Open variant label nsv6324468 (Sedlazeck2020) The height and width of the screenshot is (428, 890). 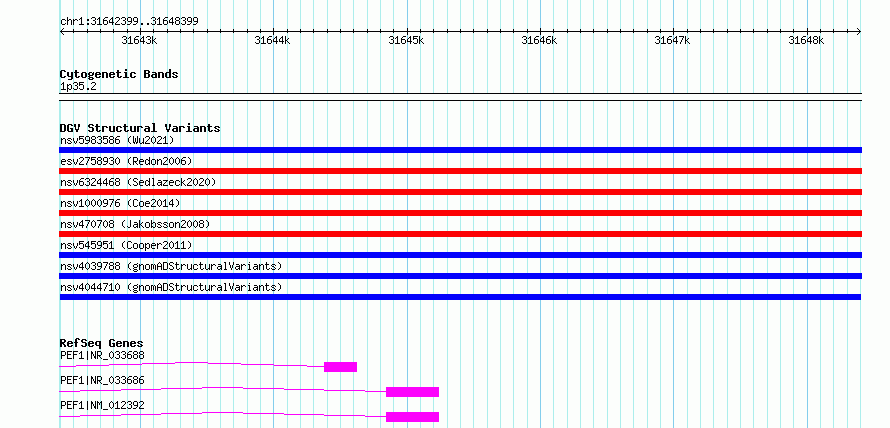click(138, 182)
